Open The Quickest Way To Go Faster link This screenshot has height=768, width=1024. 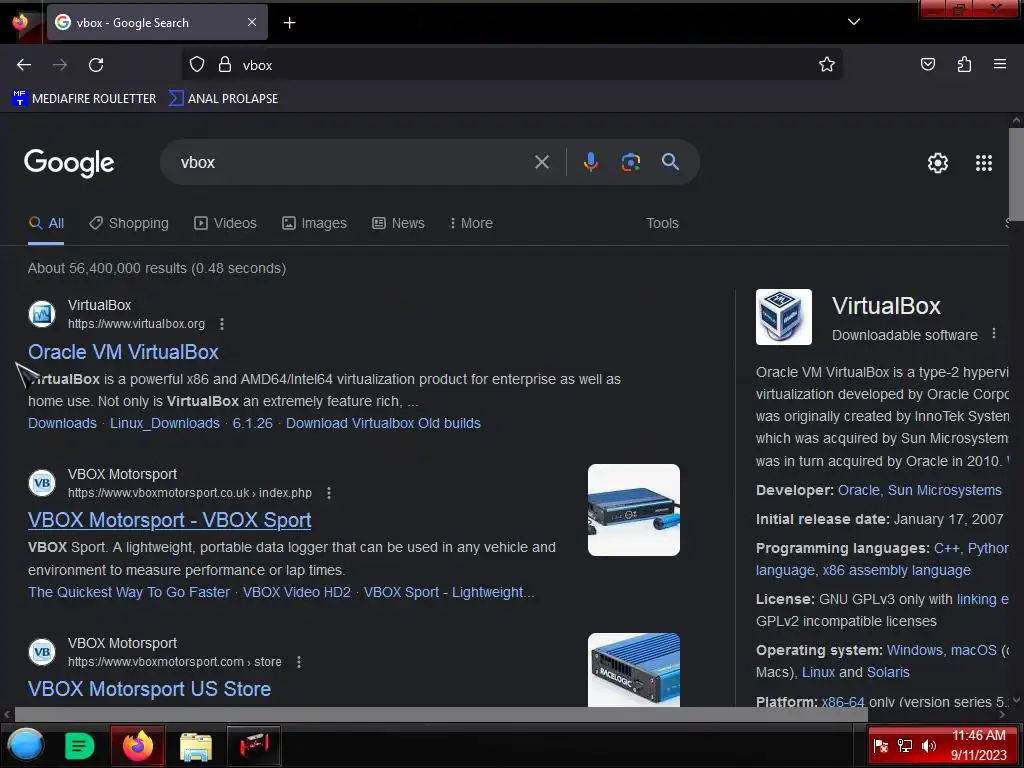[129, 592]
